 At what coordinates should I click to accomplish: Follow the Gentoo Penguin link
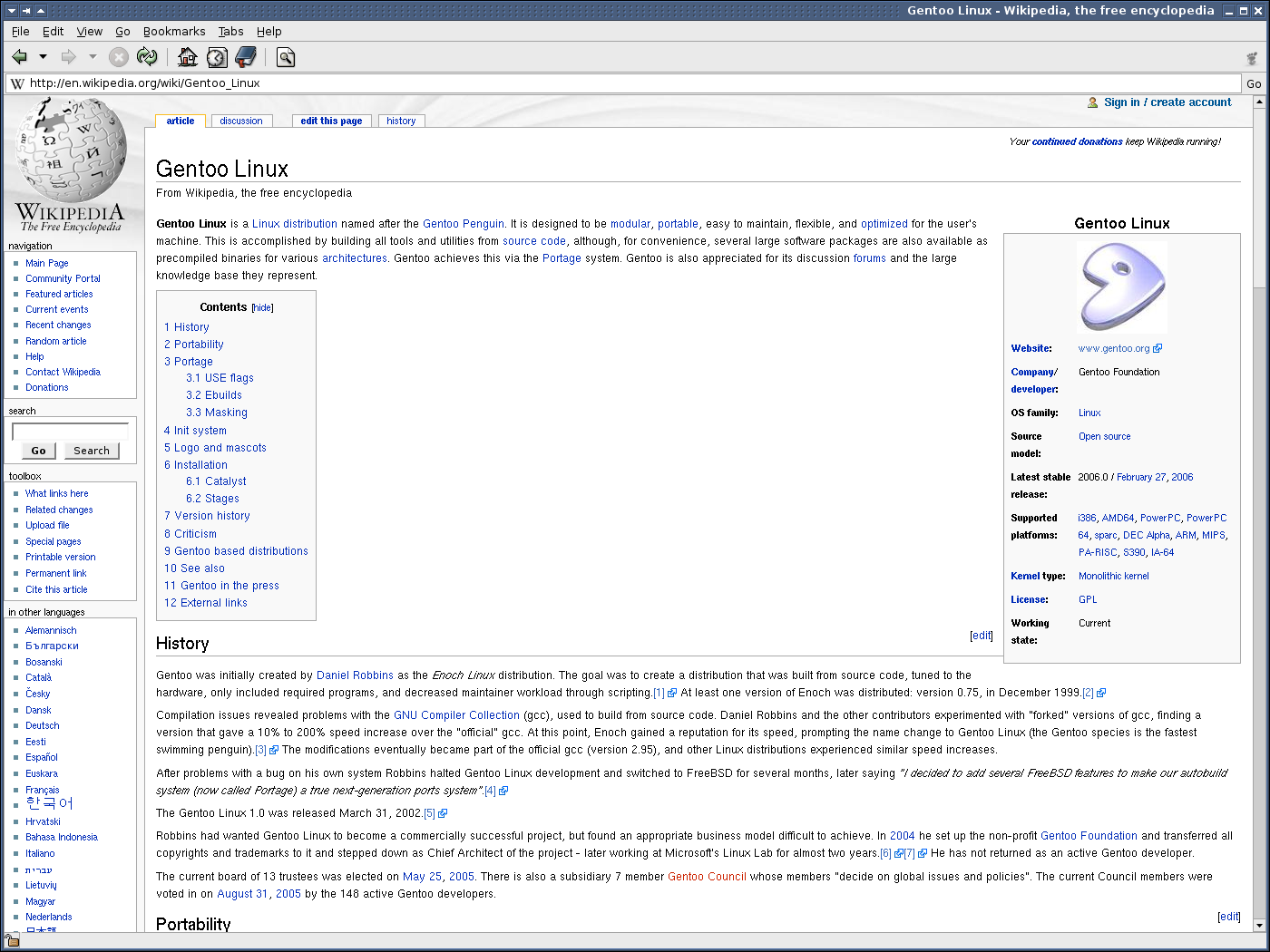click(x=464, y=224)
